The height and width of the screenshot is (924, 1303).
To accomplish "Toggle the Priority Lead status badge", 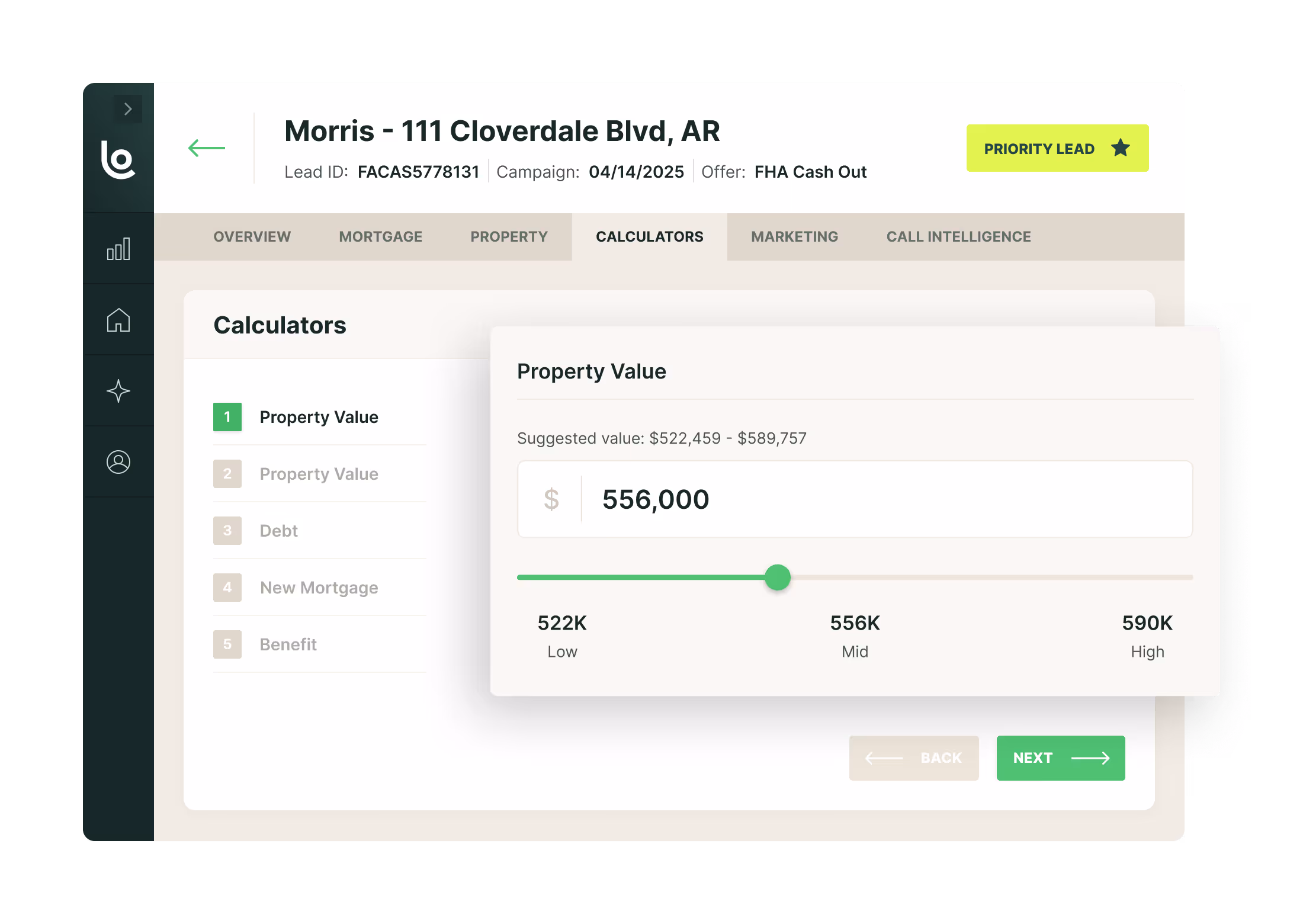I will coord(1057,148).
